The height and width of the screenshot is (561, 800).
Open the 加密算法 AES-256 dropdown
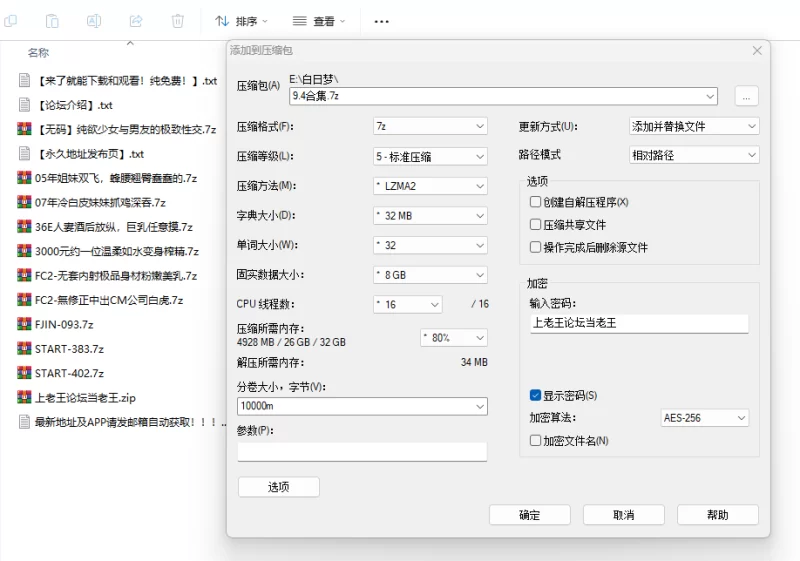705,418
